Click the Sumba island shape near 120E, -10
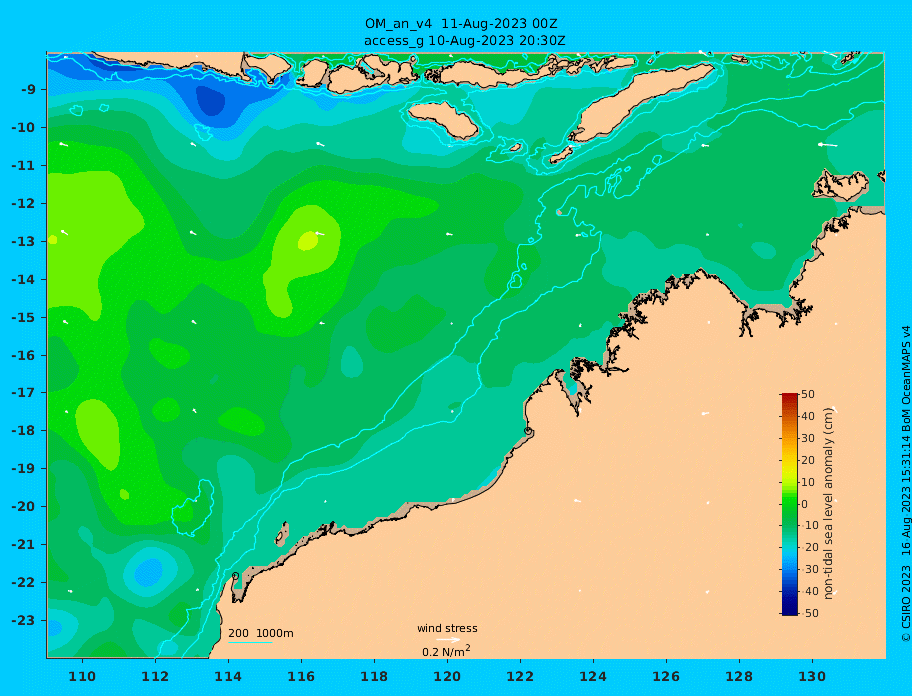Viewport: 912px width, 696px height. [443, 120]
